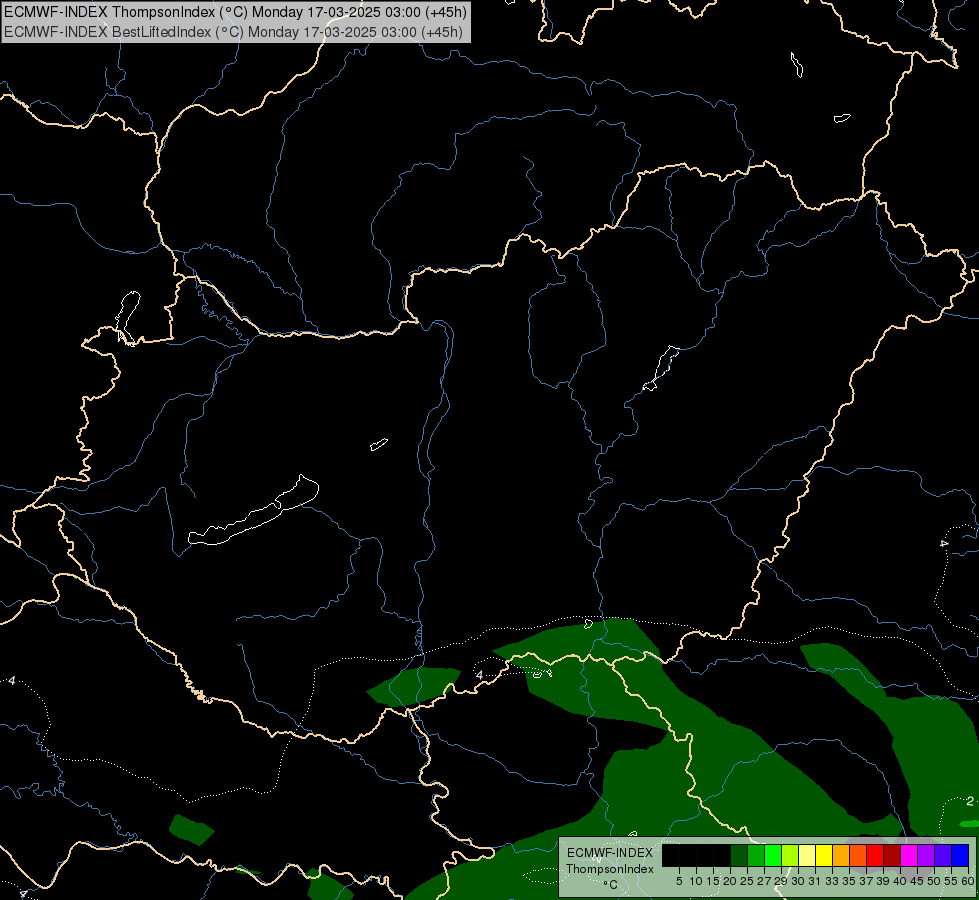Viewport: 979px width, 900px height.
Task: Click the legend scale value 50
Action: point(934,881)
